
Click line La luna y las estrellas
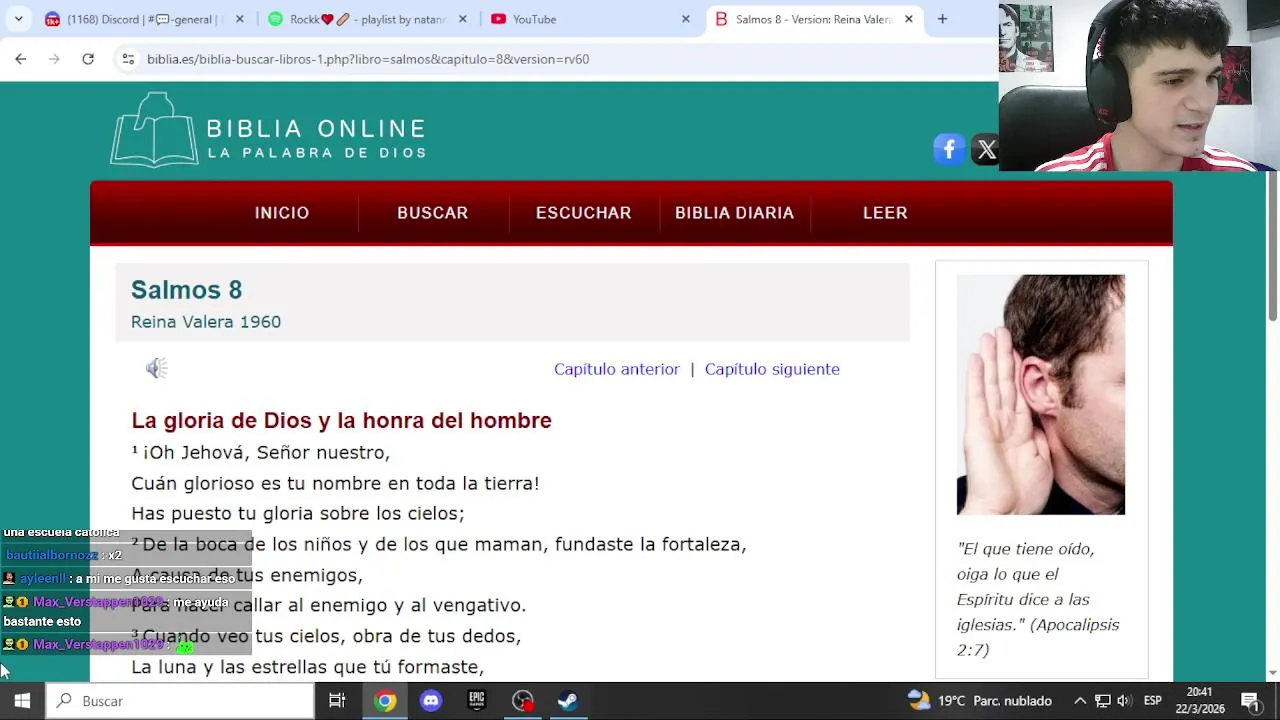click(308, 667)
